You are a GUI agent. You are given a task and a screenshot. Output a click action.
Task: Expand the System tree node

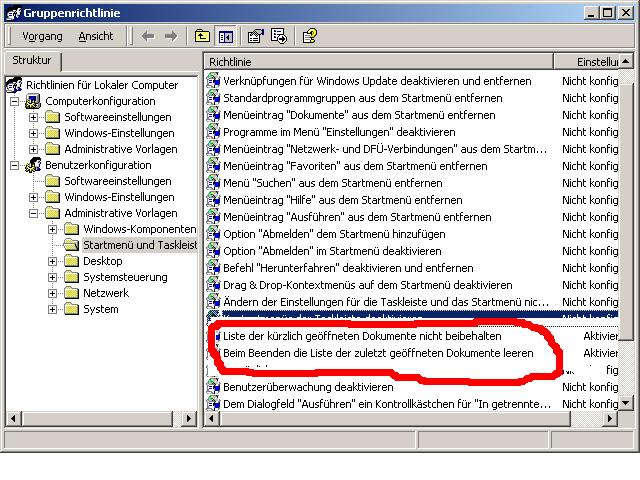[x=53, y=309]
